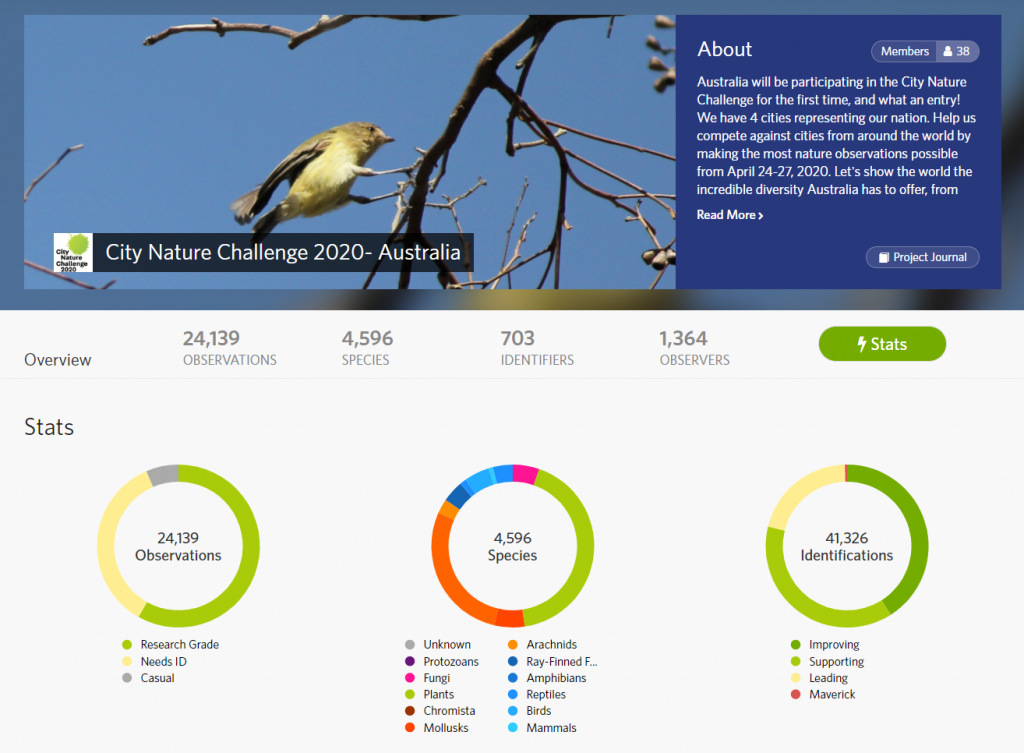
Task: Click the Members person icon
Action: pos(948,52)
